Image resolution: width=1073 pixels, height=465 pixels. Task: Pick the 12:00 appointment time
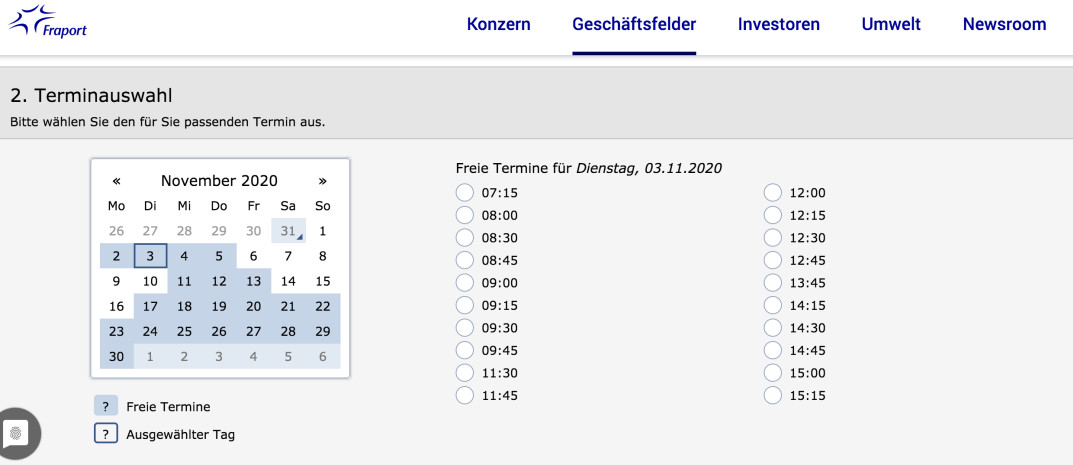click(772, 192)
